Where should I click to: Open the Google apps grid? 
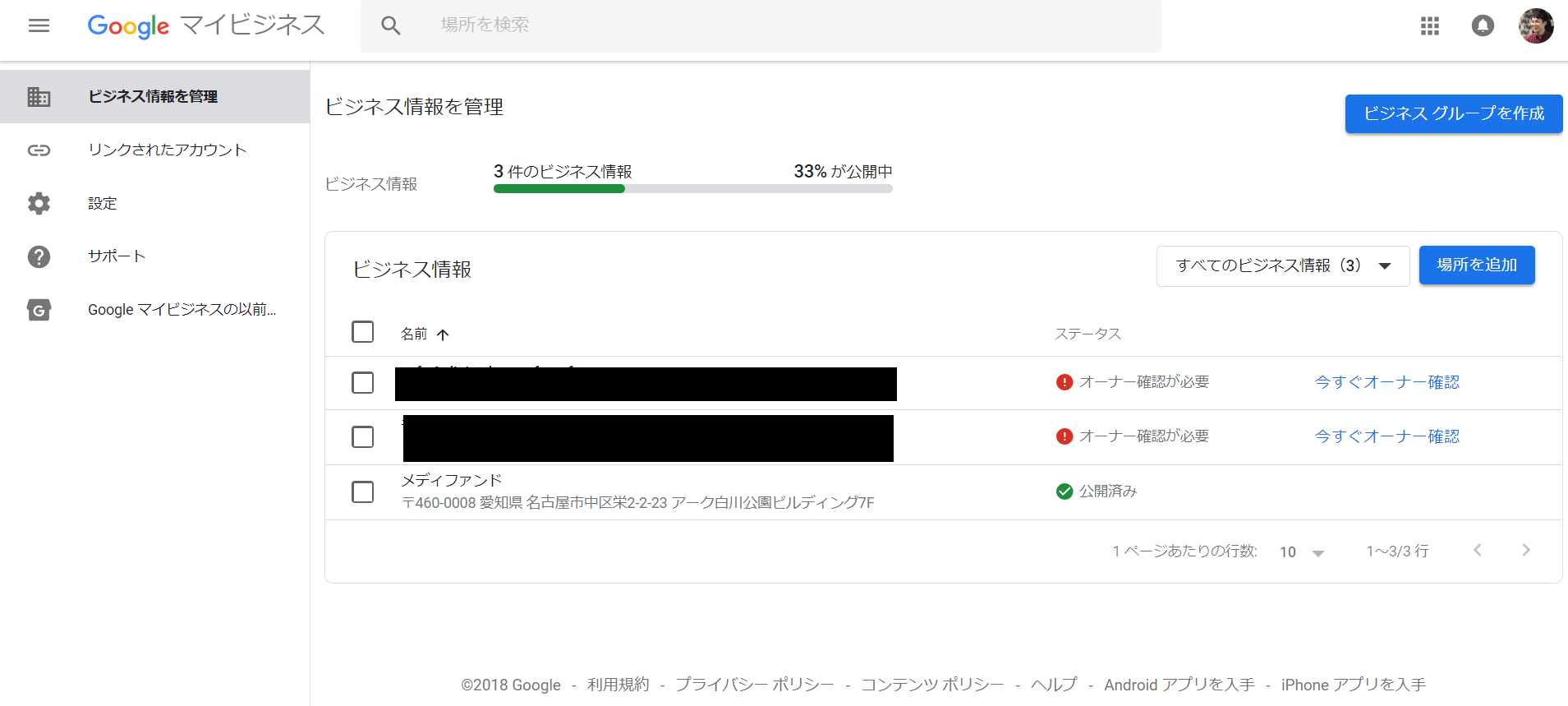(1430, 25)
